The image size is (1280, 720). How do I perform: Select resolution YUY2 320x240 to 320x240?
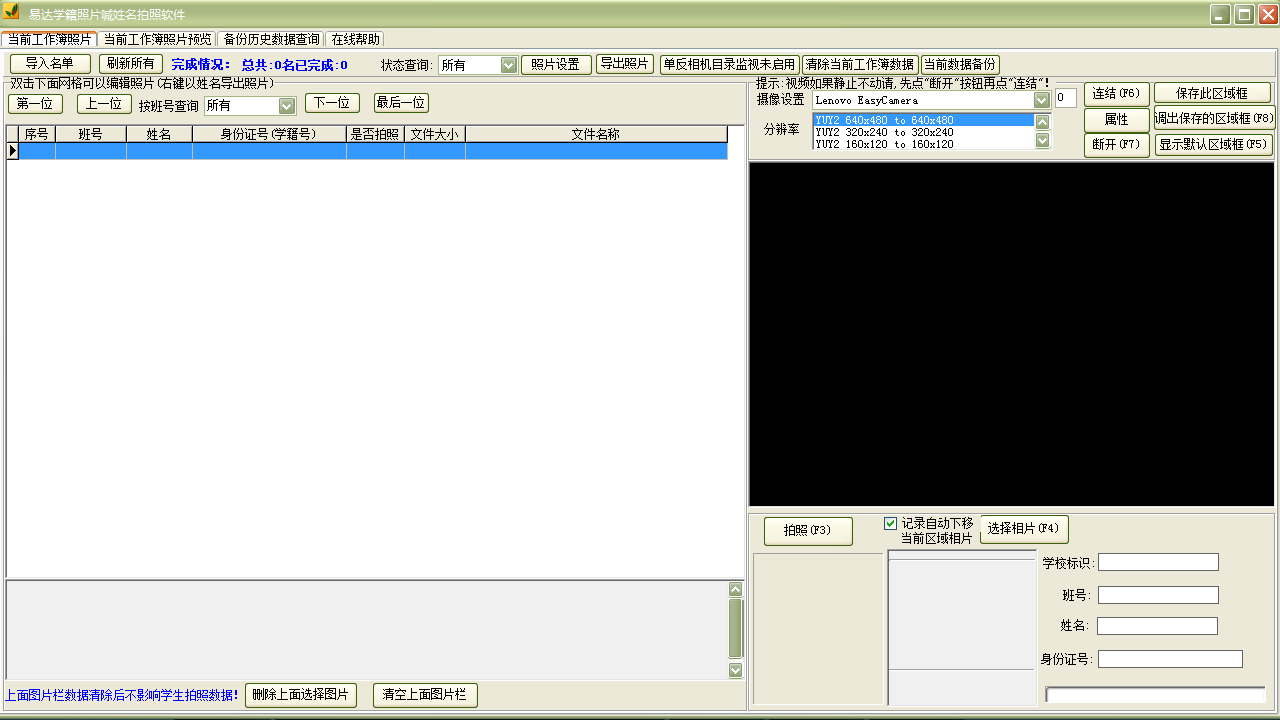(x=923, y=132)
